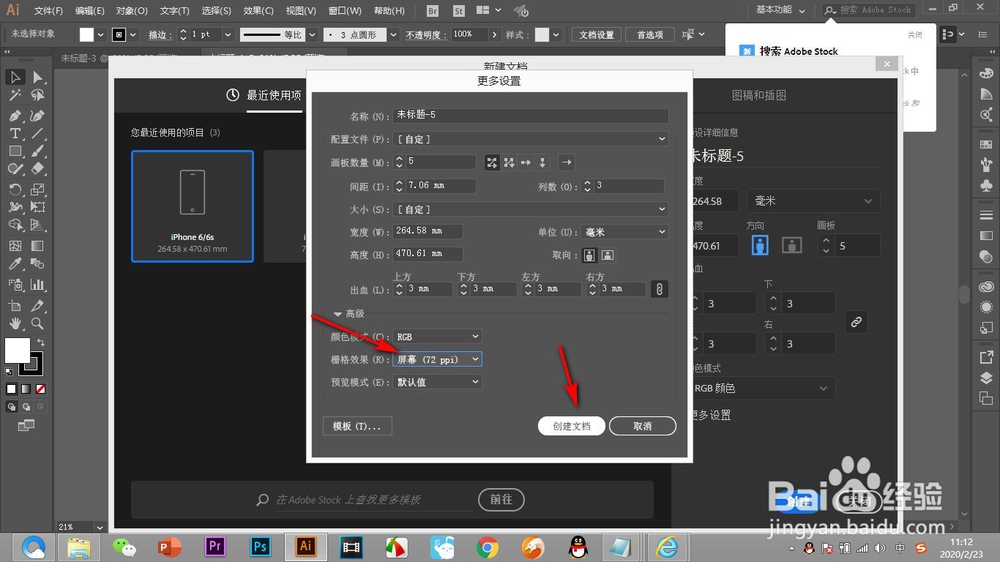
Task: Click the 模板(T)... button
Action: click(x=357, y=426)
